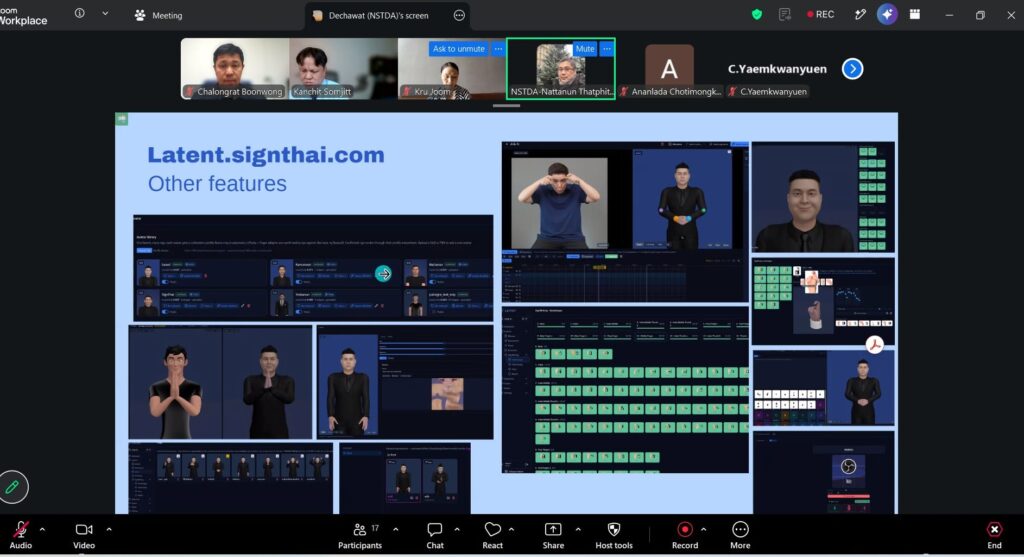Mute NSTDA-Nattanun participant
1024x557 pixels.
[x=584, y=49]
